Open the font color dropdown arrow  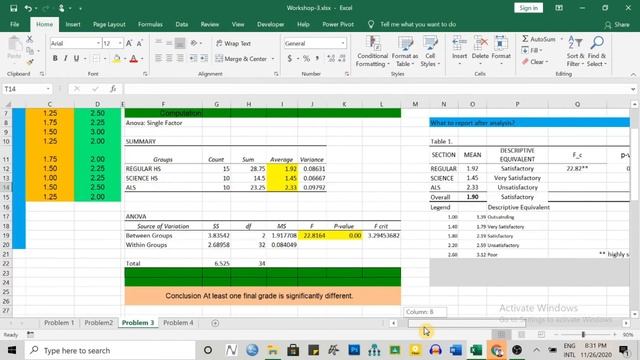[142, 59]
